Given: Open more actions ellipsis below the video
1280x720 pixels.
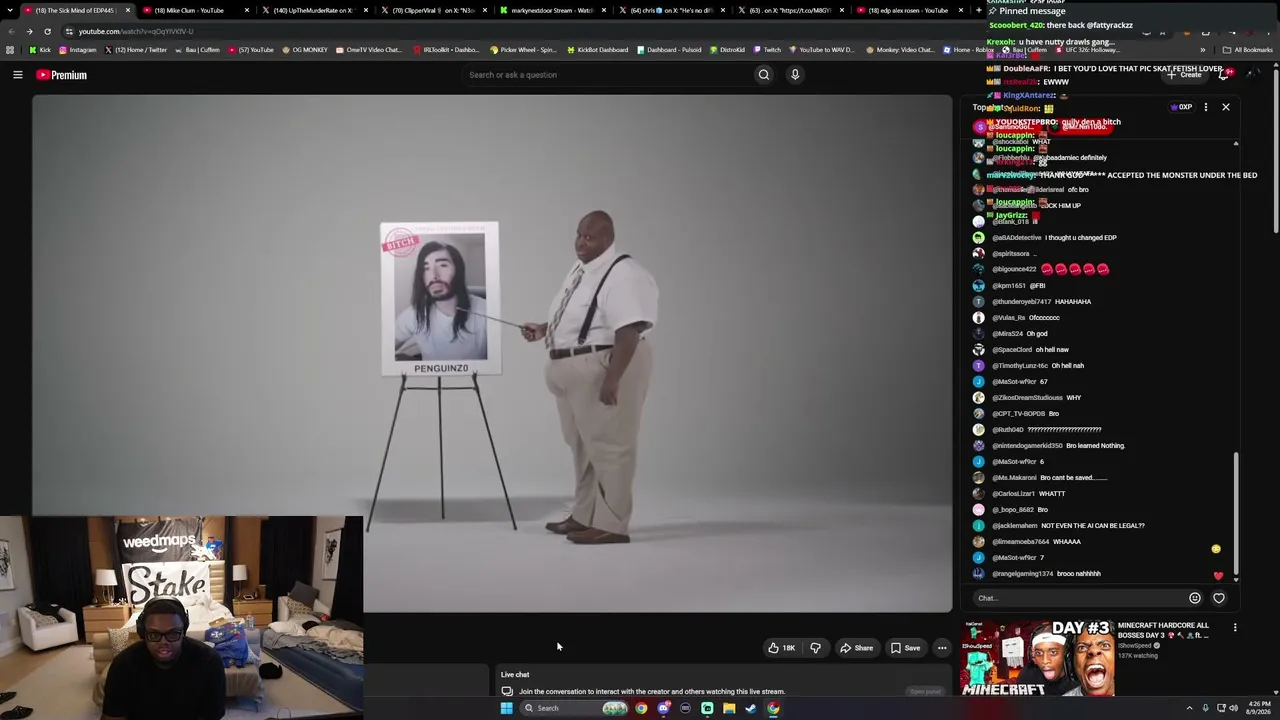Looking at the screenshot, I should pyautogui.click(x=942, y=648).
